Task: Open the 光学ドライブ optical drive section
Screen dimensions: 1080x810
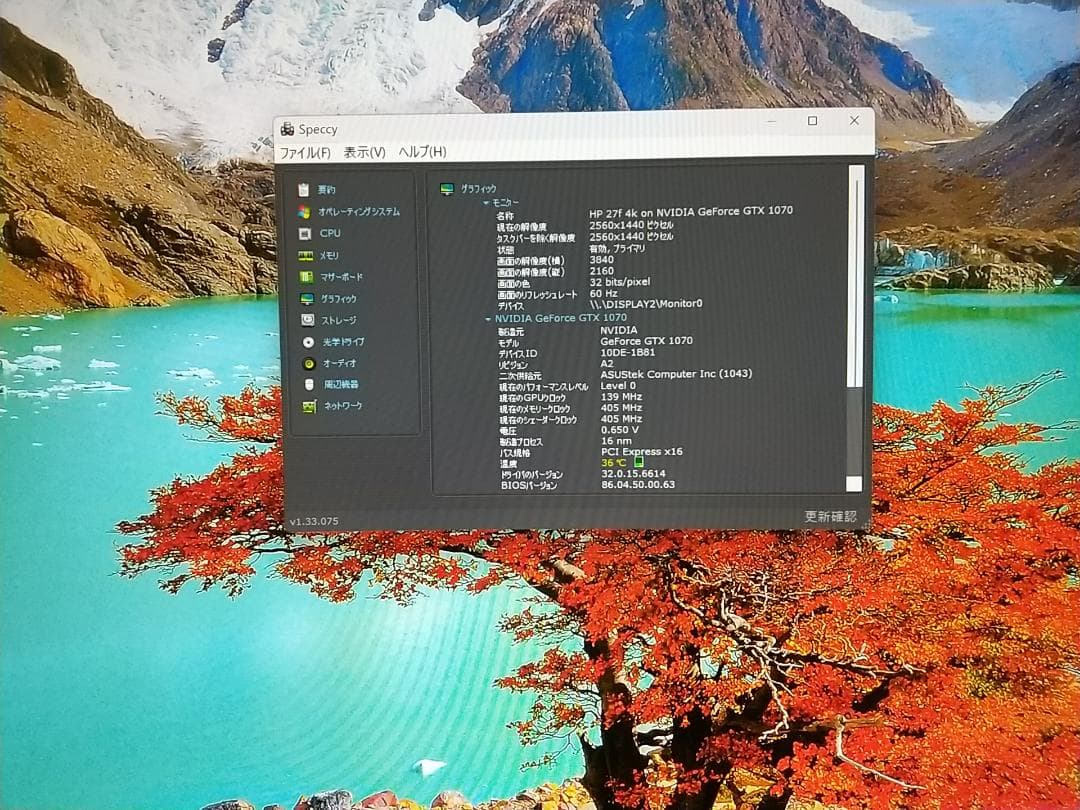Action: [309, 342]
